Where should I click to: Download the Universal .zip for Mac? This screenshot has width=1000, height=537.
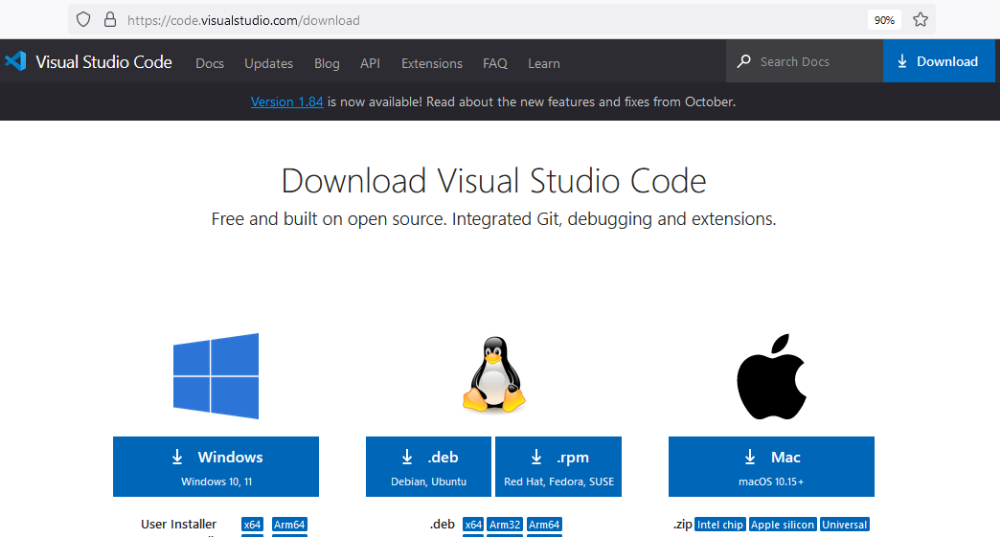coord(844,524)
